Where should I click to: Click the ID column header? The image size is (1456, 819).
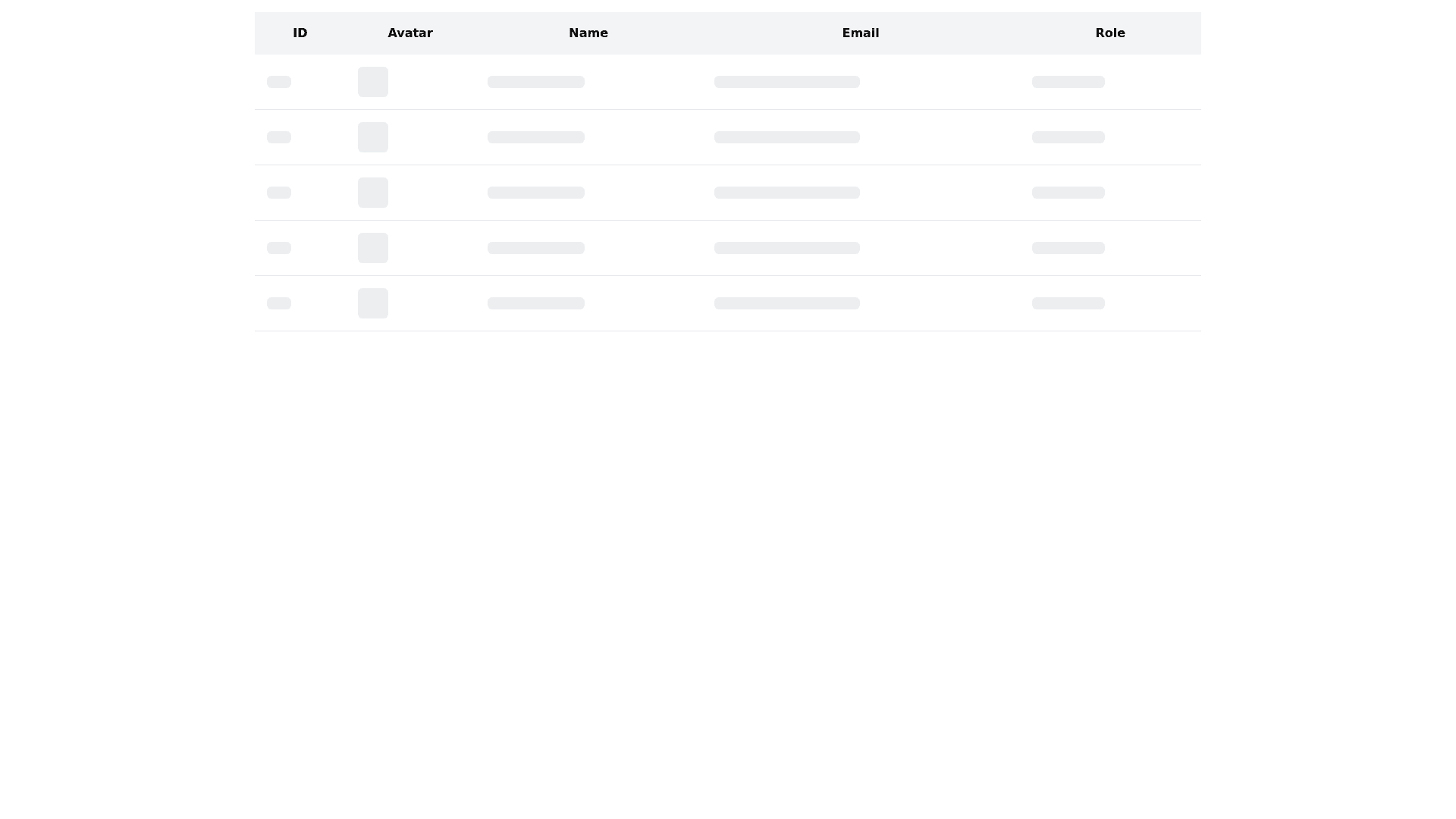click(x=300, y=33)
